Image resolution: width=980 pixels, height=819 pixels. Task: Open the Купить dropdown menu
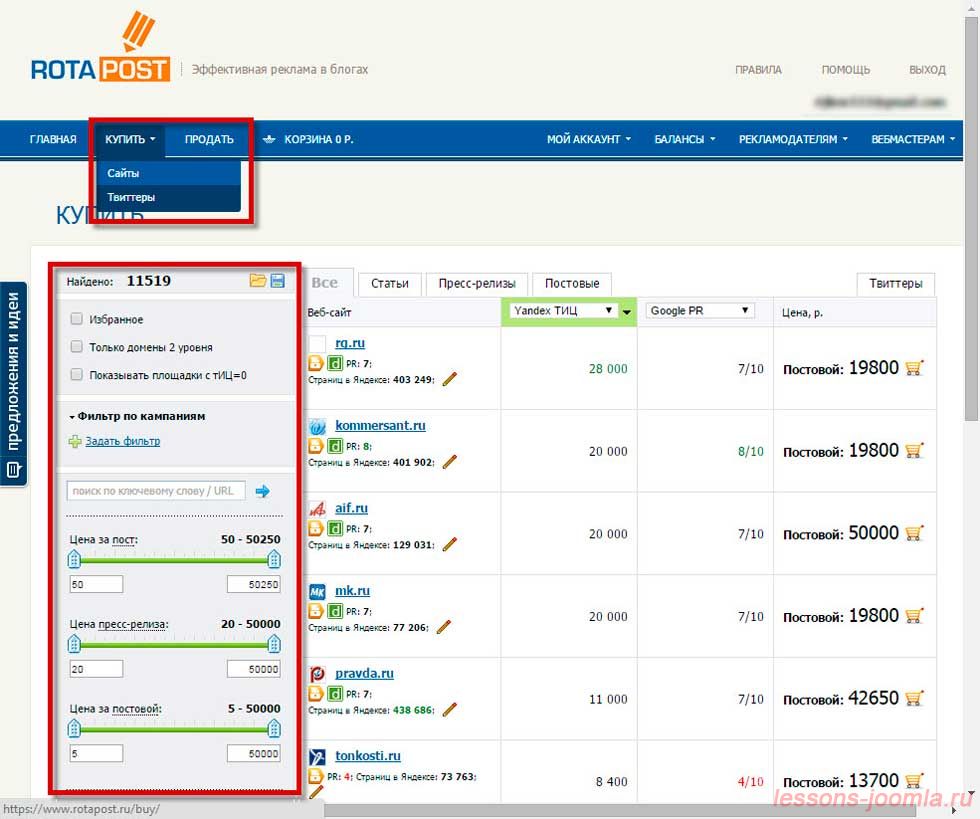130,139
